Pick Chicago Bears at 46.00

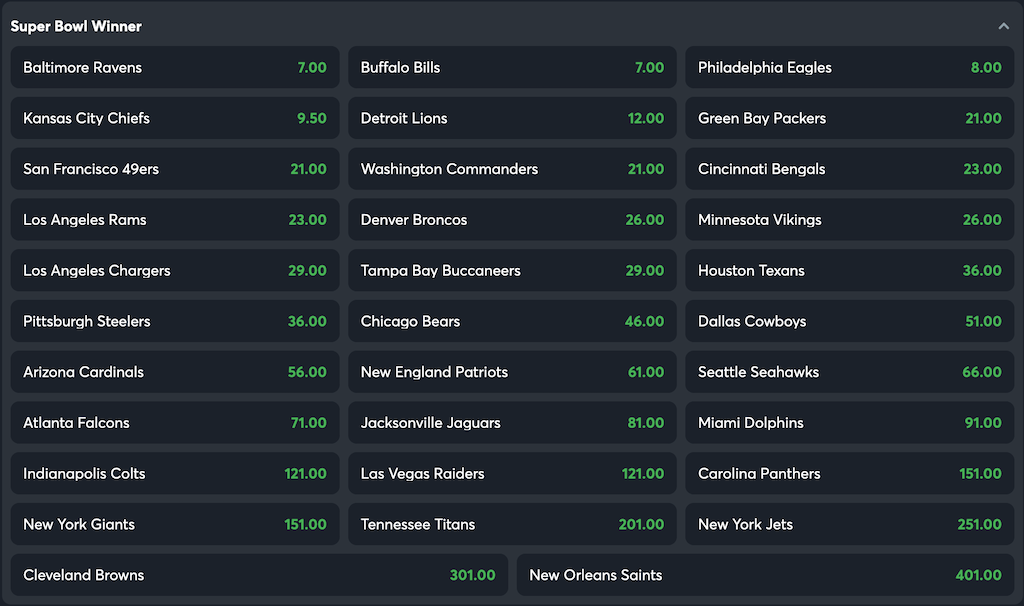[512, 321]
